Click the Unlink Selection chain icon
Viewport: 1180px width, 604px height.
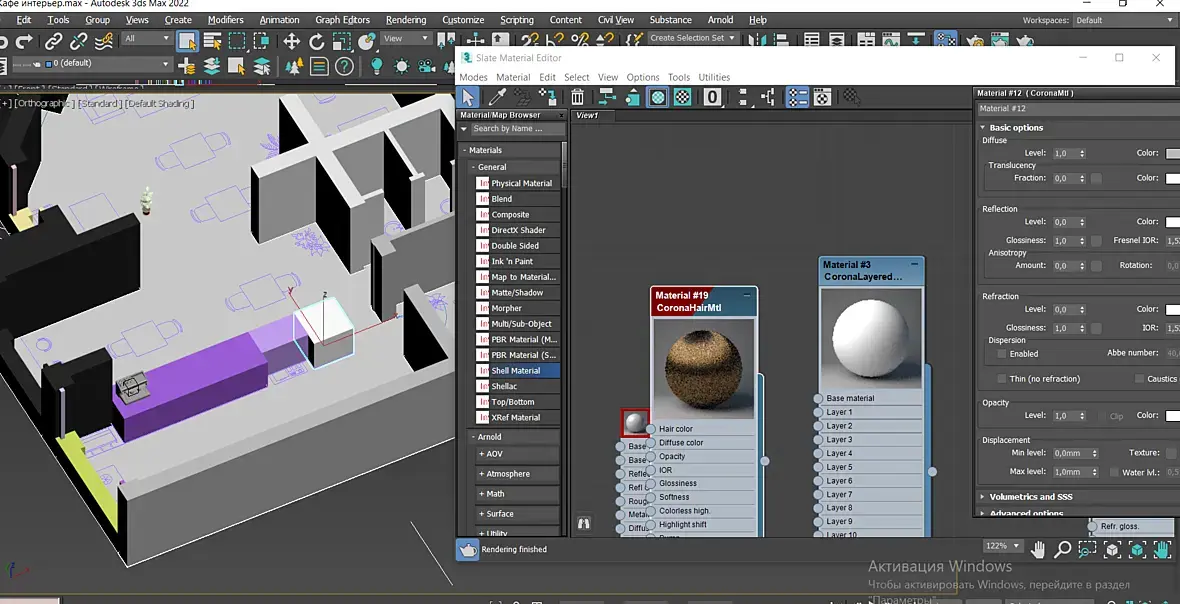tap(79, 41)
